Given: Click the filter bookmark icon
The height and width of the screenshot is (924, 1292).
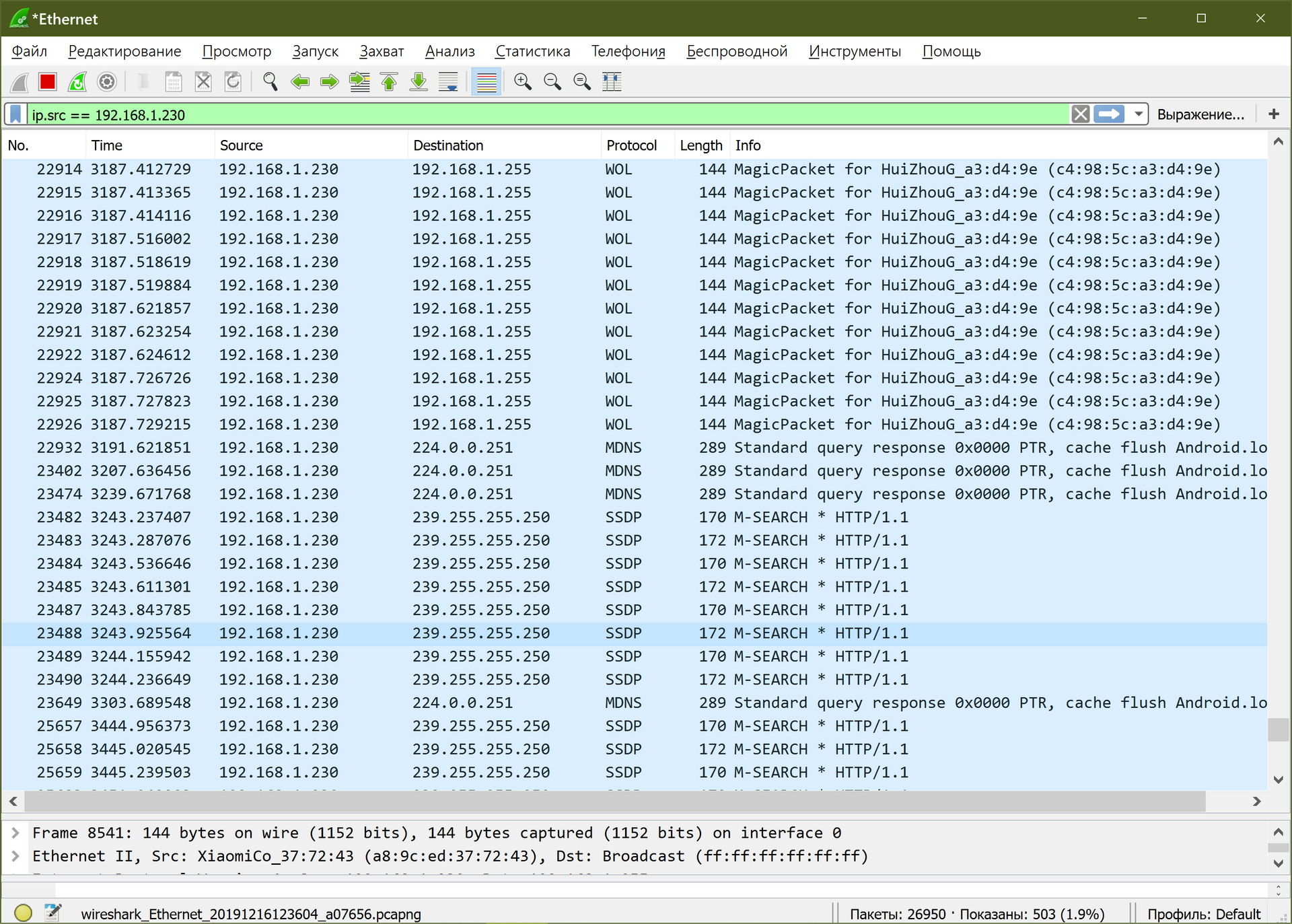Looking at the screenshot, I should click(16, 114).
